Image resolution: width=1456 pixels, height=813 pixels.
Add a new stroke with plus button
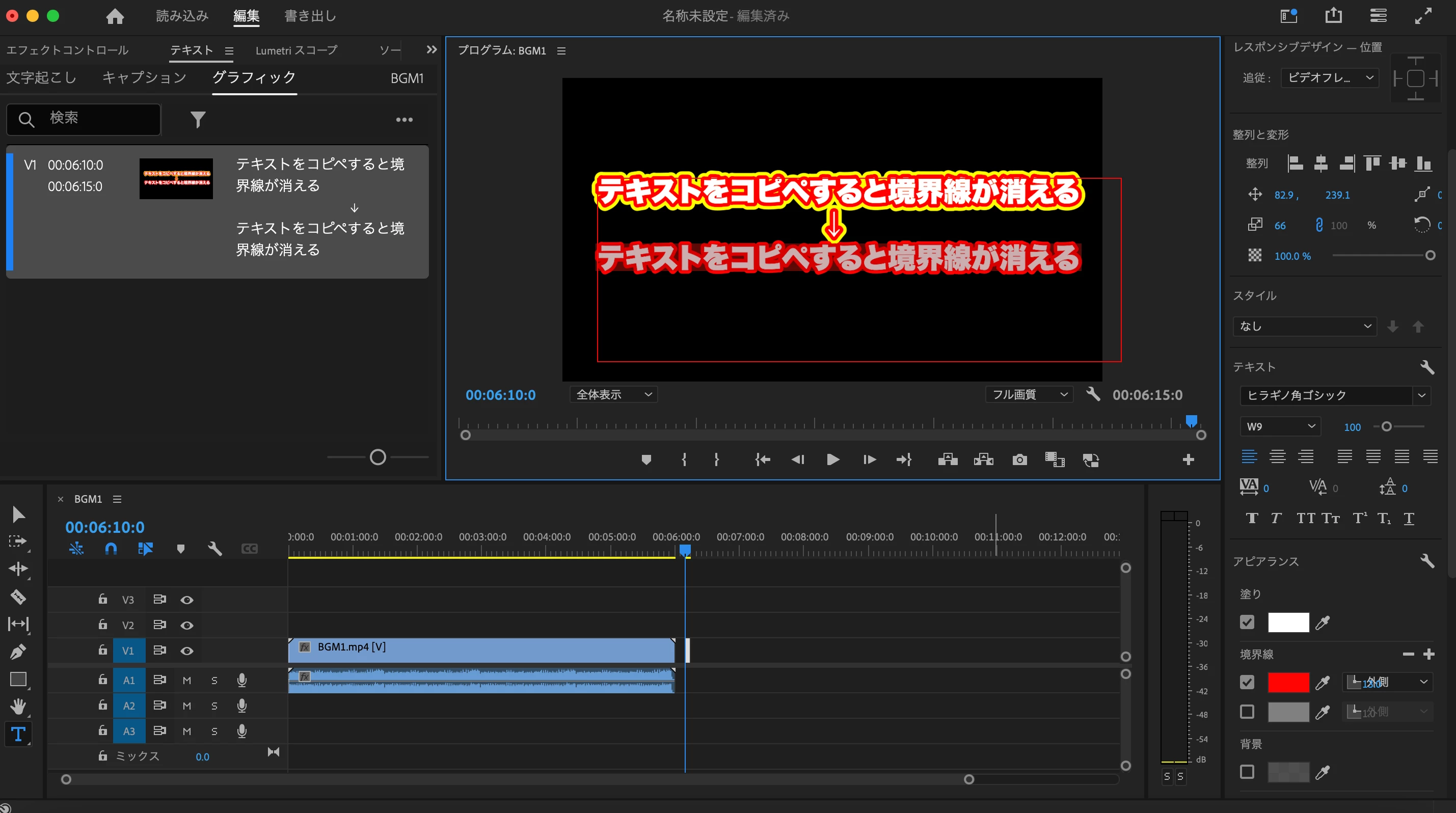click(x=1429, y=654)
